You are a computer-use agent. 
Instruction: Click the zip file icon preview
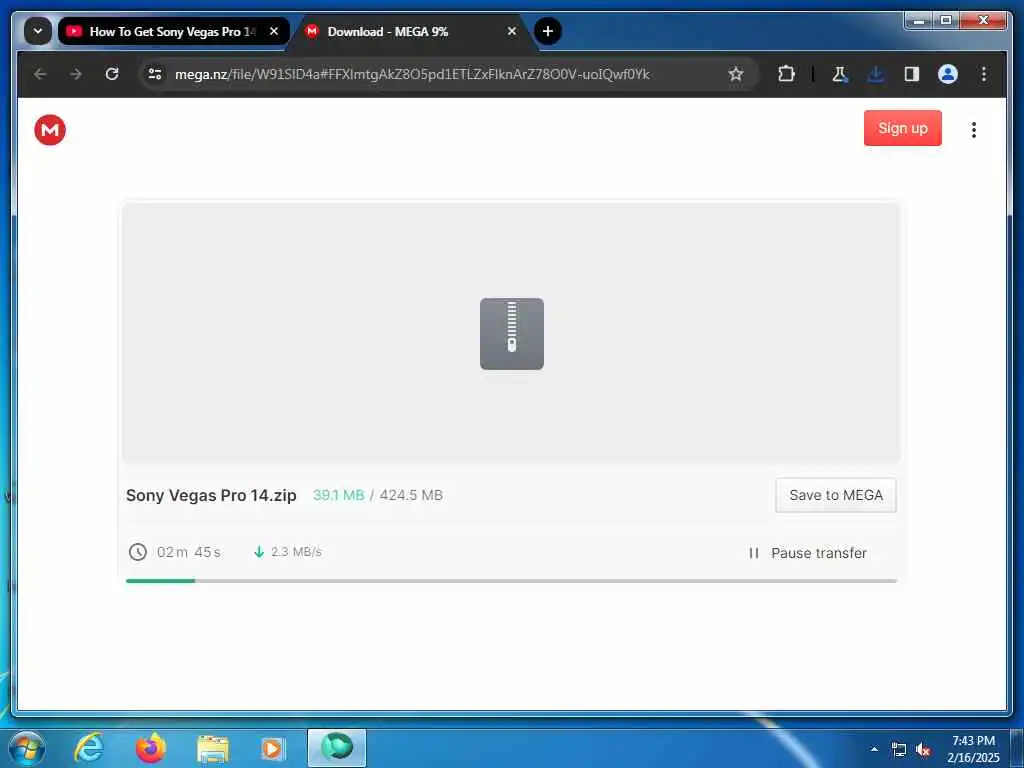pyautogui.click(x=511, y=334)
